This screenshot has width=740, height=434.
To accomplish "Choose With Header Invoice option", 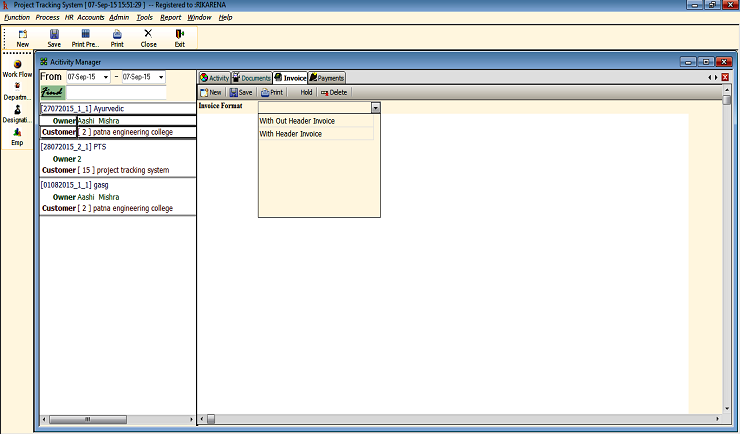I will [x=291, y=133].
